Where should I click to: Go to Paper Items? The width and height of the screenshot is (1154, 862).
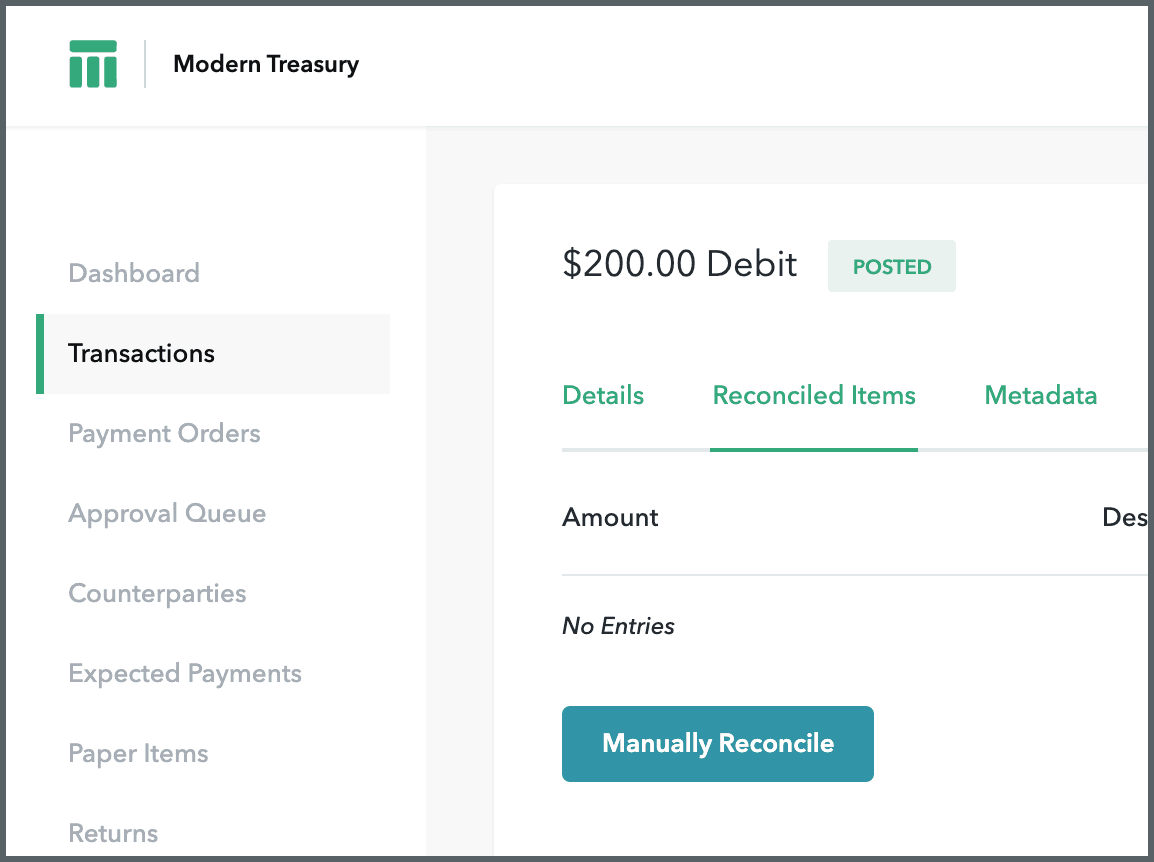138,753
